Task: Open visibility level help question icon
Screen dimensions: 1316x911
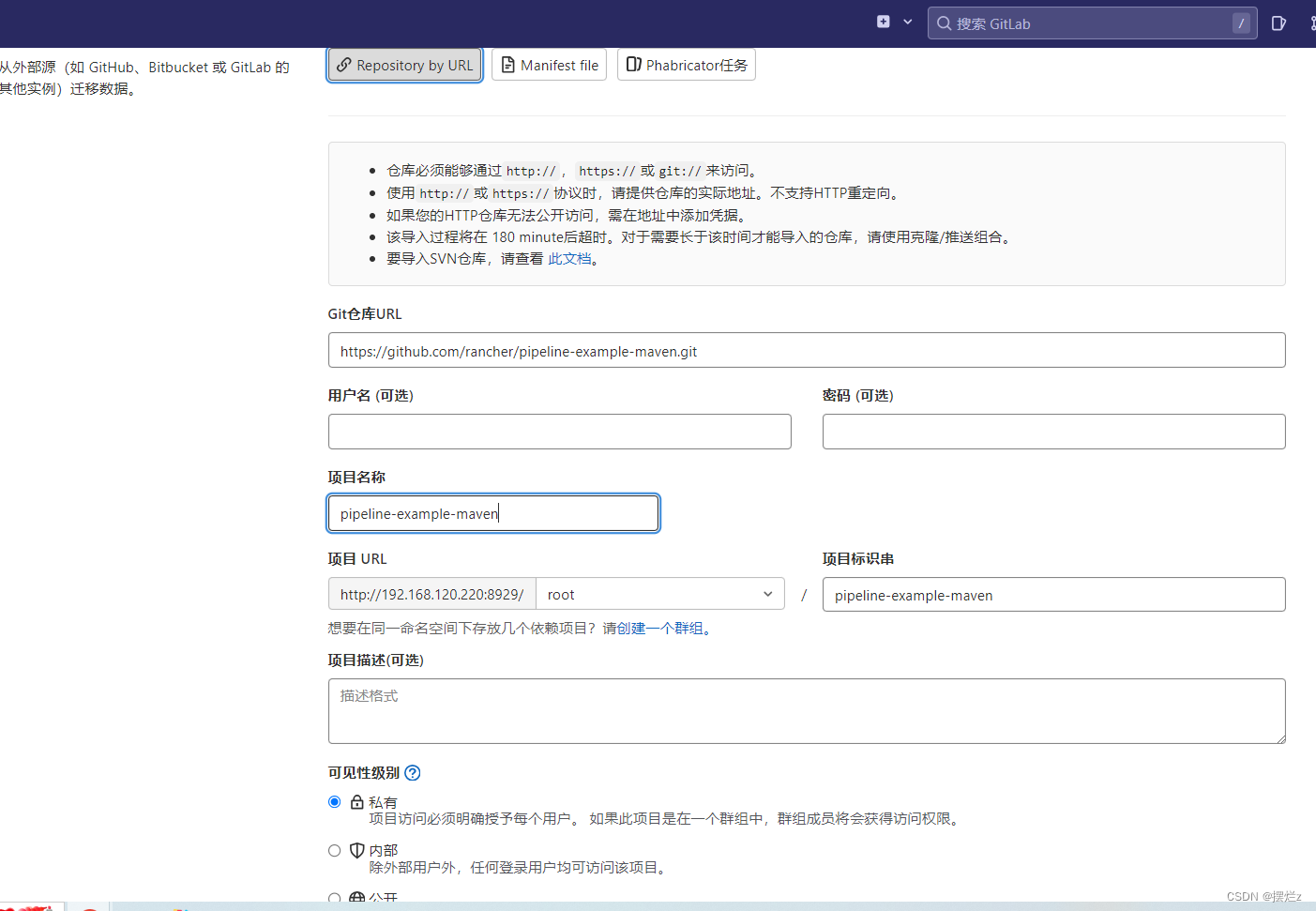Action: coord(413,773)
